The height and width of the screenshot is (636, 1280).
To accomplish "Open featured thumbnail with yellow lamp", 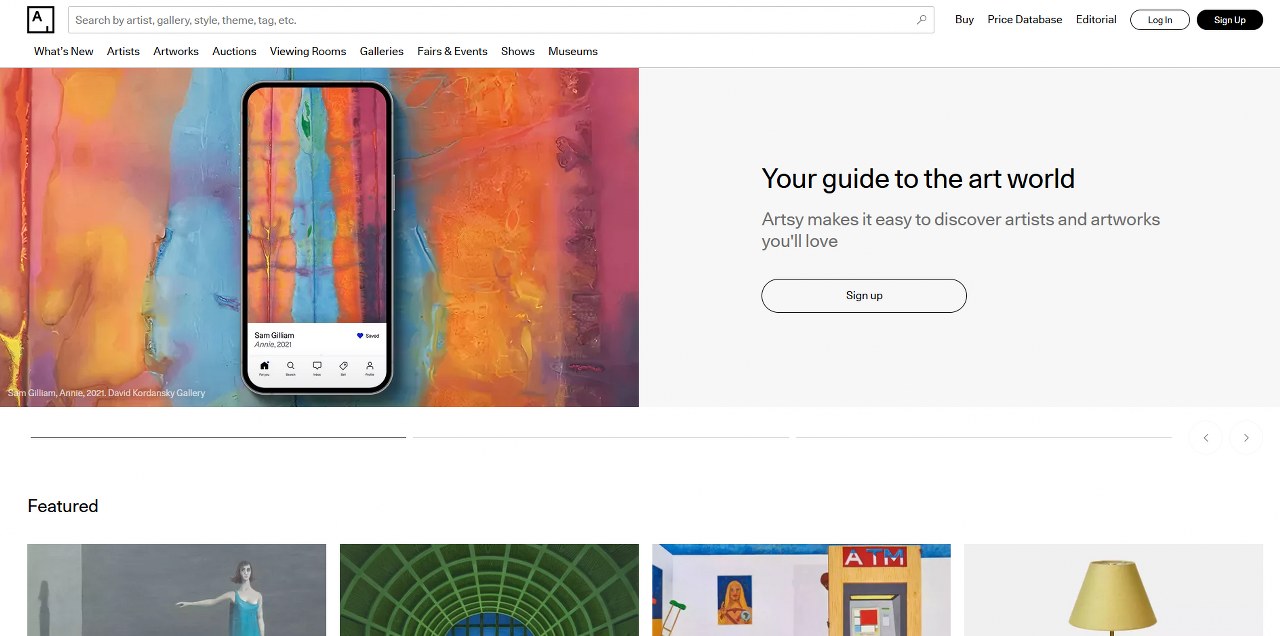I will pyautogui.click(x=1113, y=590).
